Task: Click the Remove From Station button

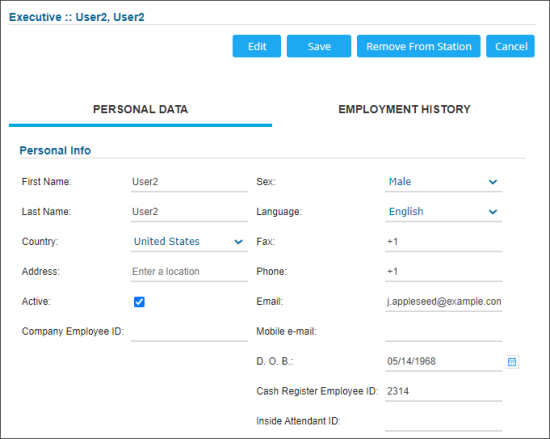Action: pyautogui.click(x=419, y=46)
